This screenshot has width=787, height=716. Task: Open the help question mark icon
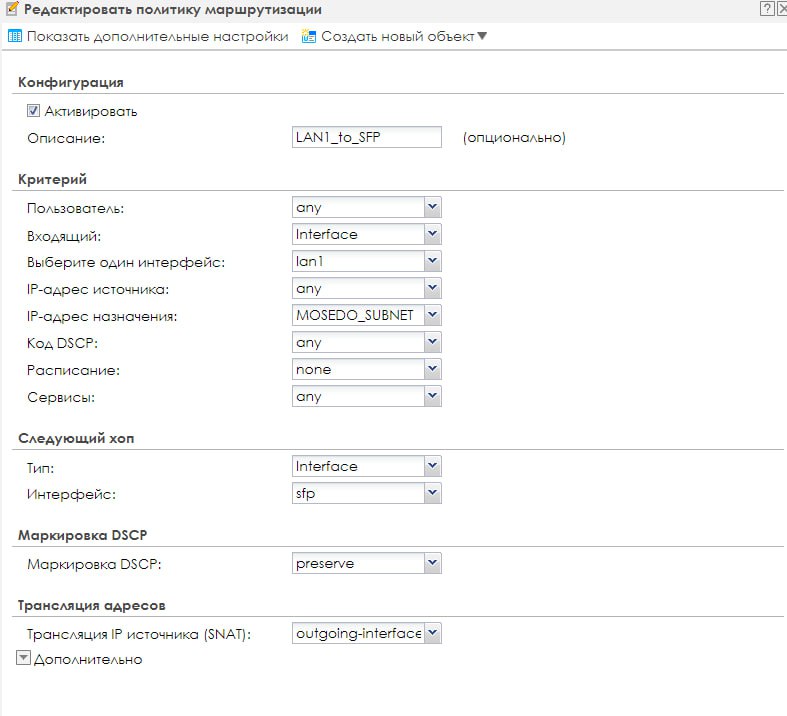[x=766, y=9]
